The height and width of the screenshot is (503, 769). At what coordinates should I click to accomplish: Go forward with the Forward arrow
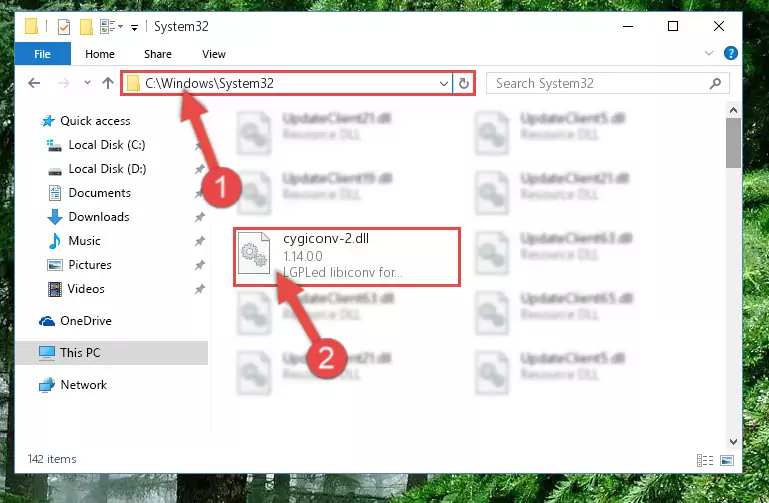(64, 83)
